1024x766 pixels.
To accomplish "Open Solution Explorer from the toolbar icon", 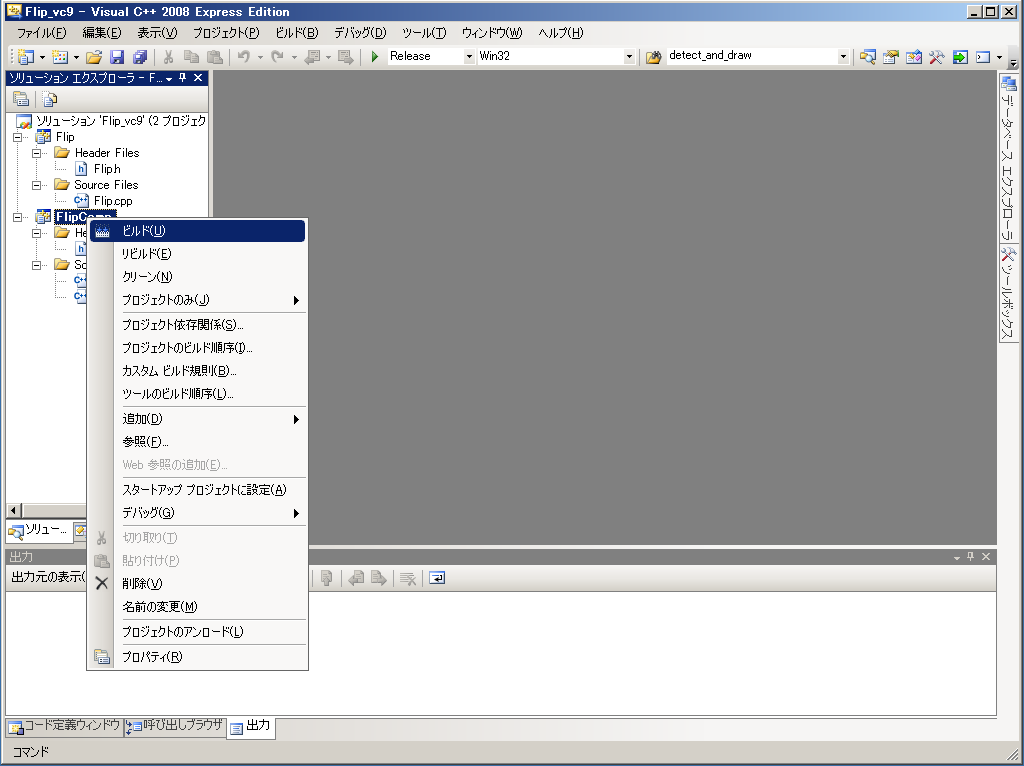I will tap(867, 57).
